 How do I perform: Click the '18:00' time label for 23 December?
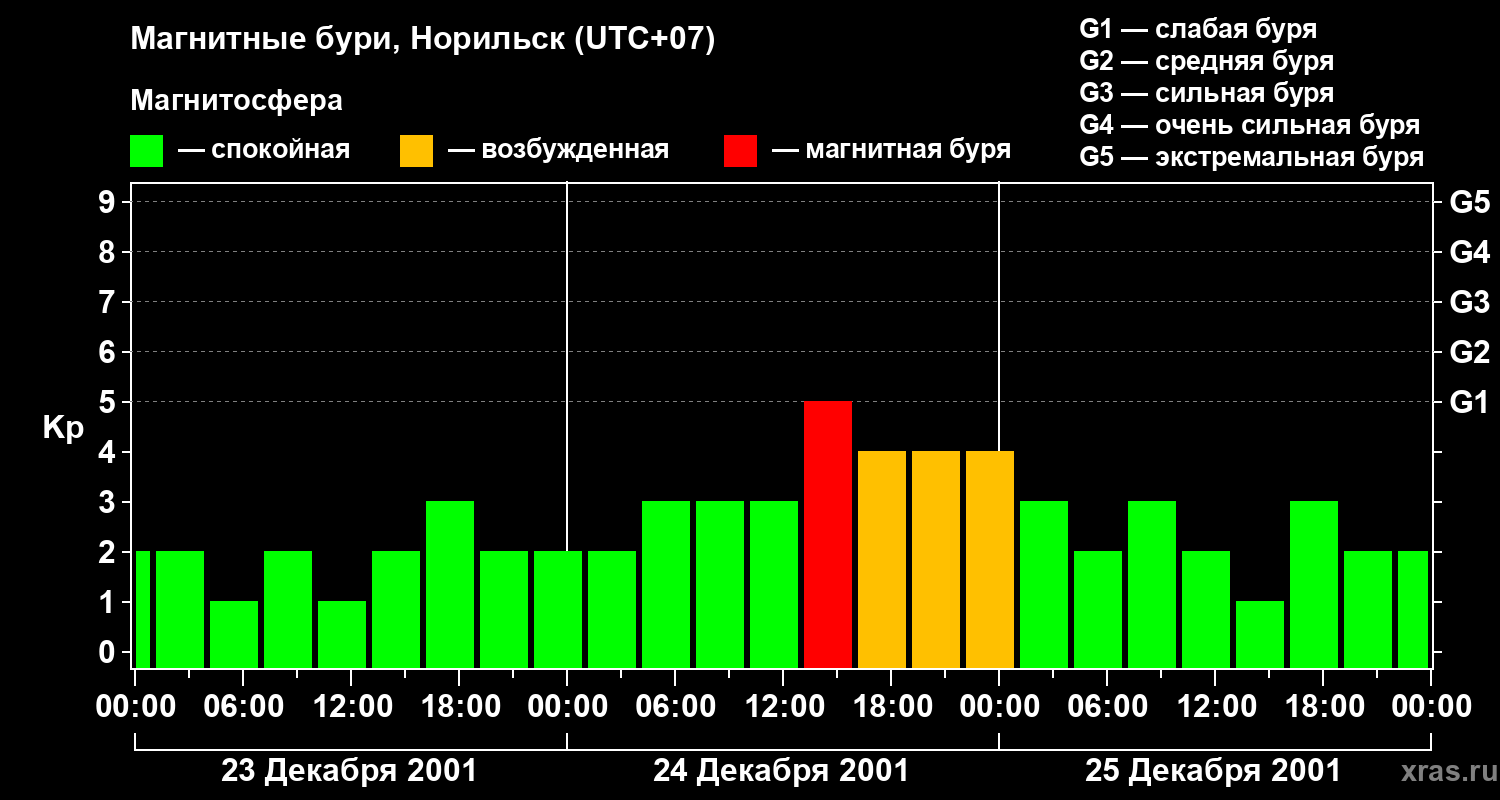(x=459, y=707)
